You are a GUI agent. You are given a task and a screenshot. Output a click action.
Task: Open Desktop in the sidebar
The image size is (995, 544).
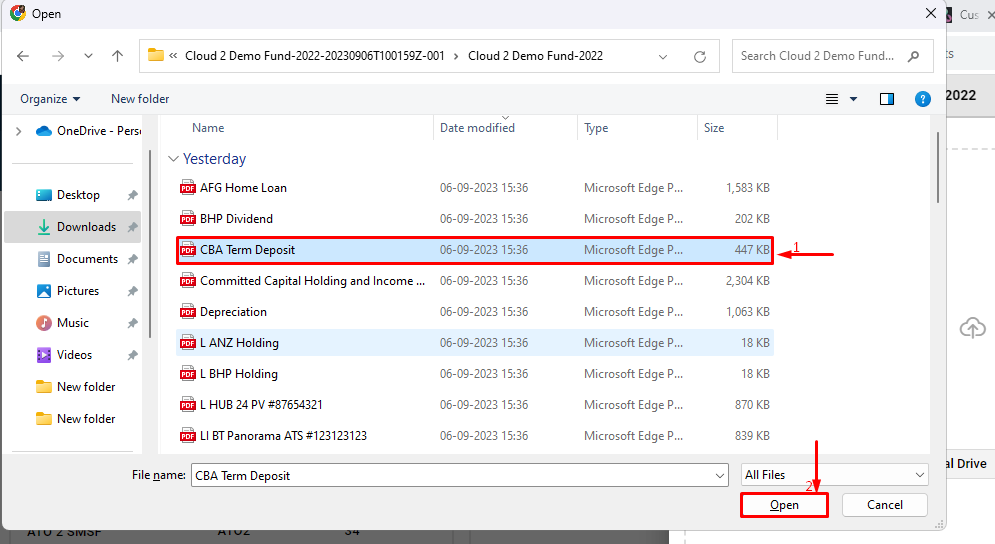(x=78, y=195)
